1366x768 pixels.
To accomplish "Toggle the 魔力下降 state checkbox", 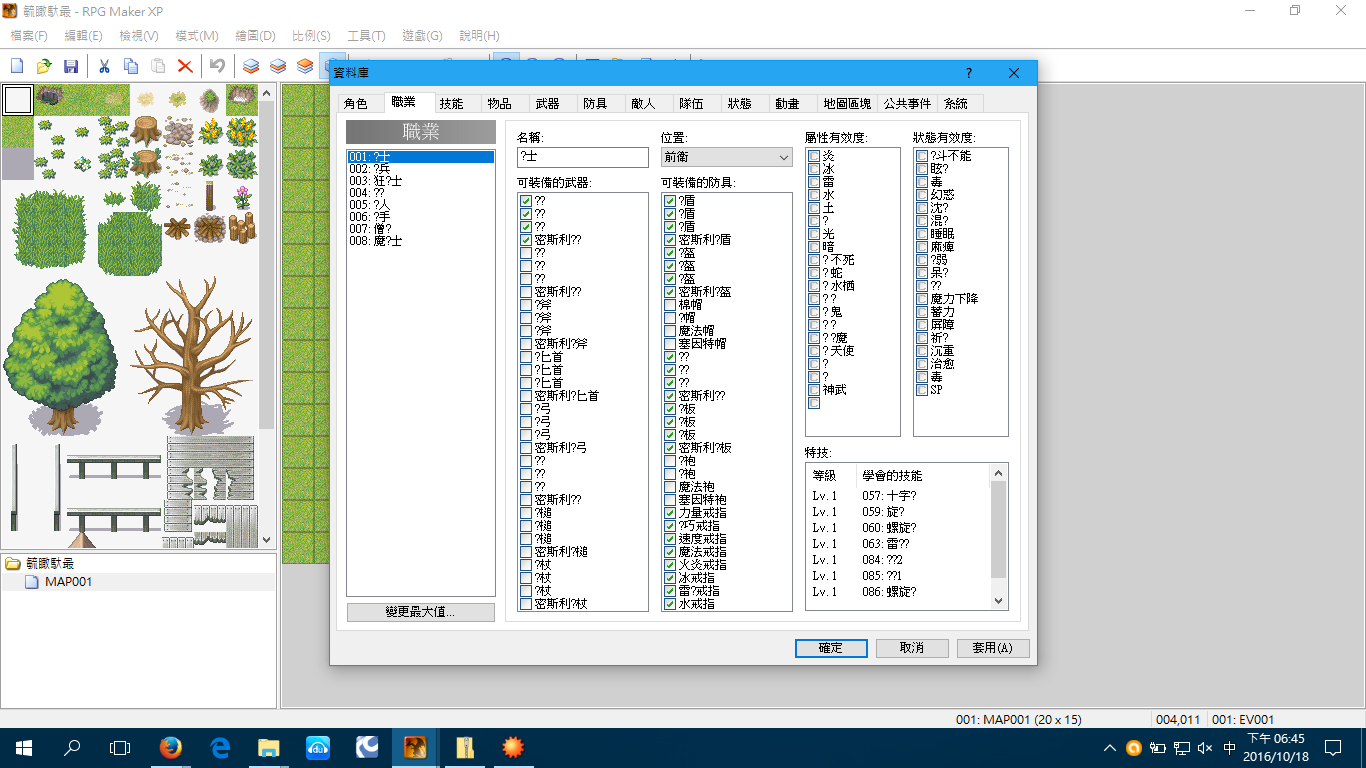I will click(x=922, y=299).
